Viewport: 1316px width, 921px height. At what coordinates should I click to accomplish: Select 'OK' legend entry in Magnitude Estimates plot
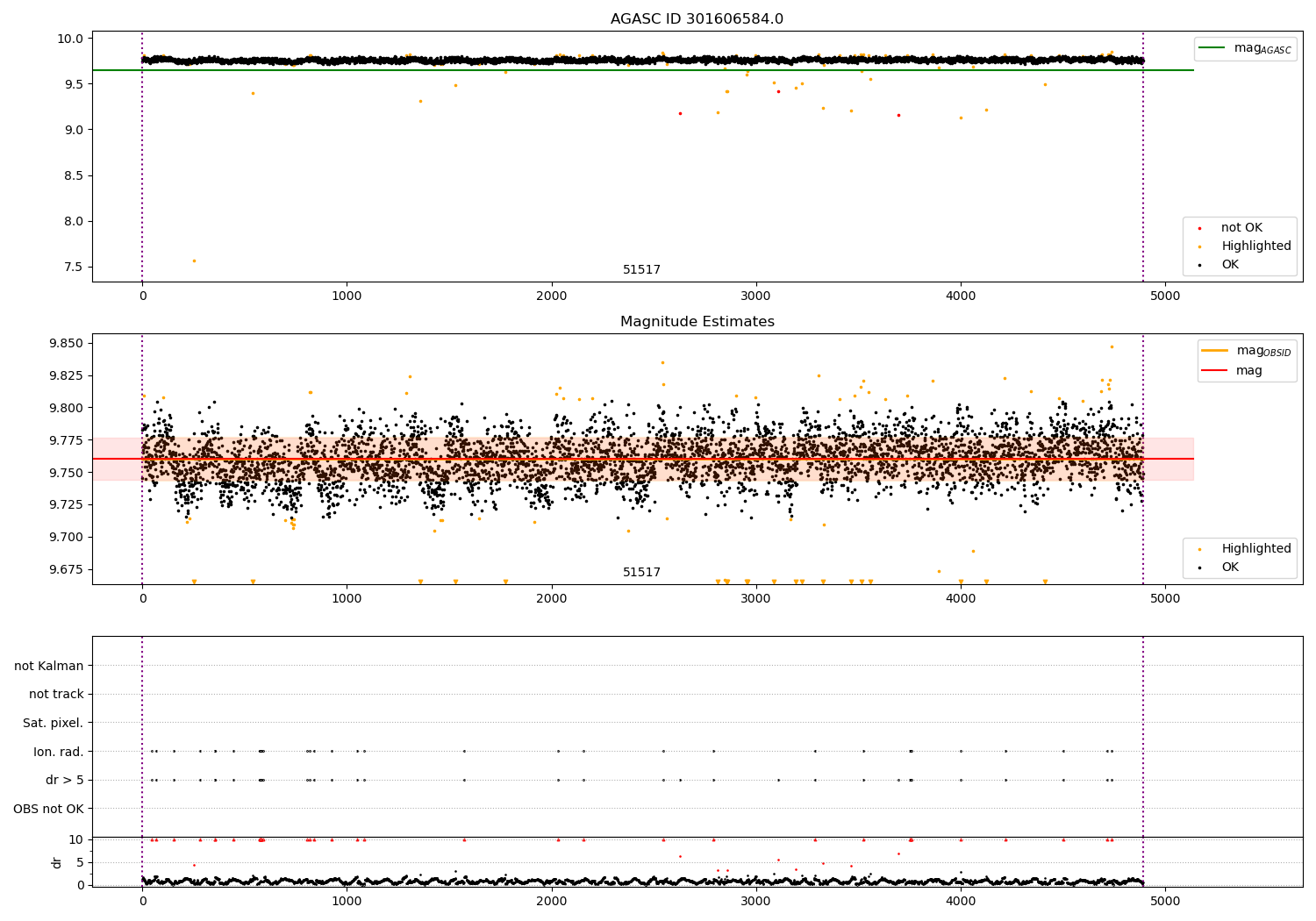1230,567
